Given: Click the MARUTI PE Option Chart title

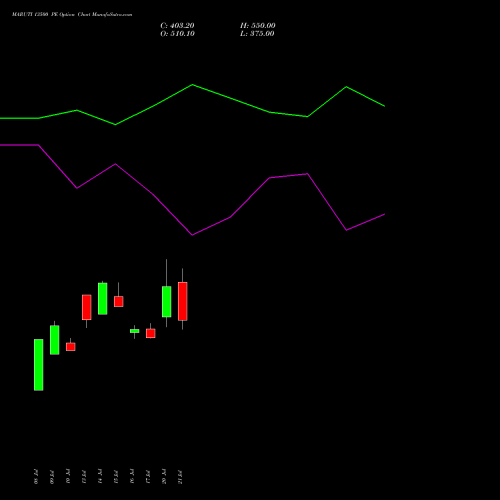Looking at the screenshot, I should click(x=72, y=15).
